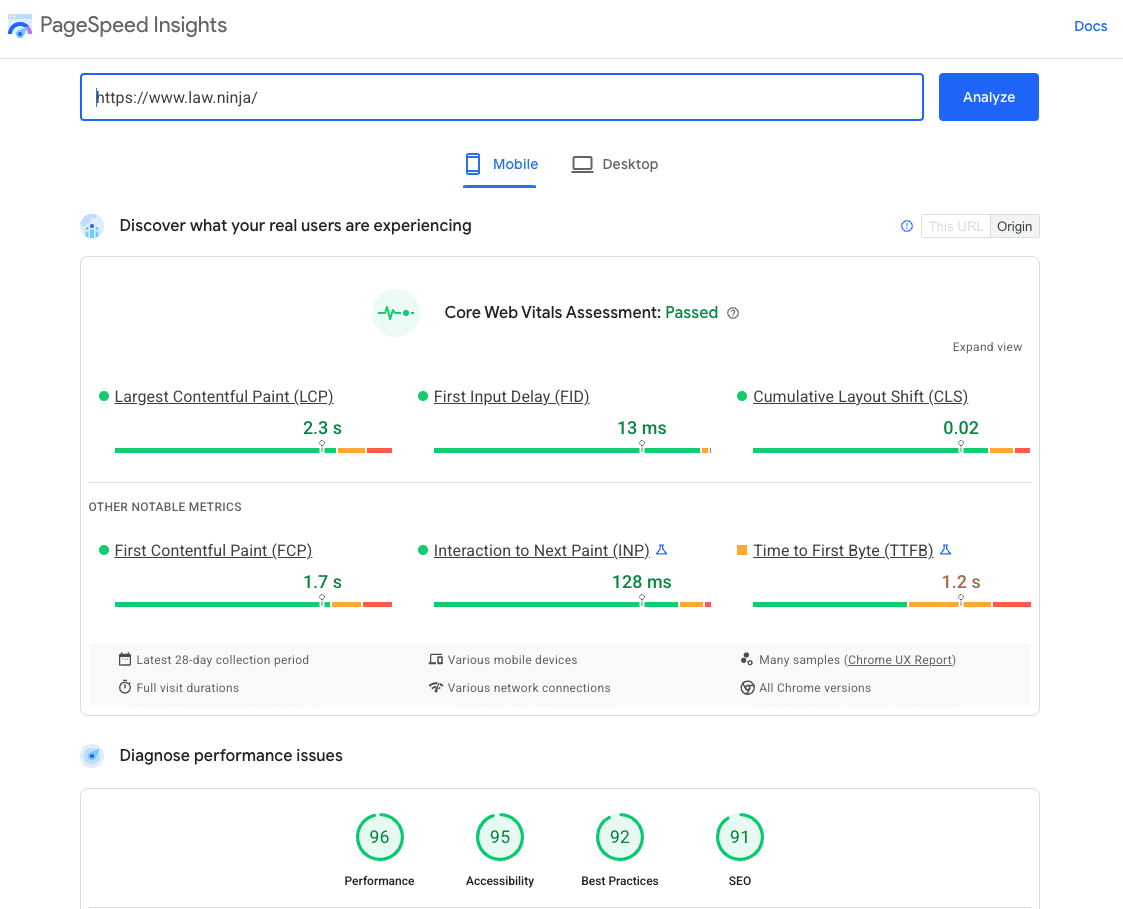
Task: Click the 2.3 s LCP value
Action: [322, 428]
